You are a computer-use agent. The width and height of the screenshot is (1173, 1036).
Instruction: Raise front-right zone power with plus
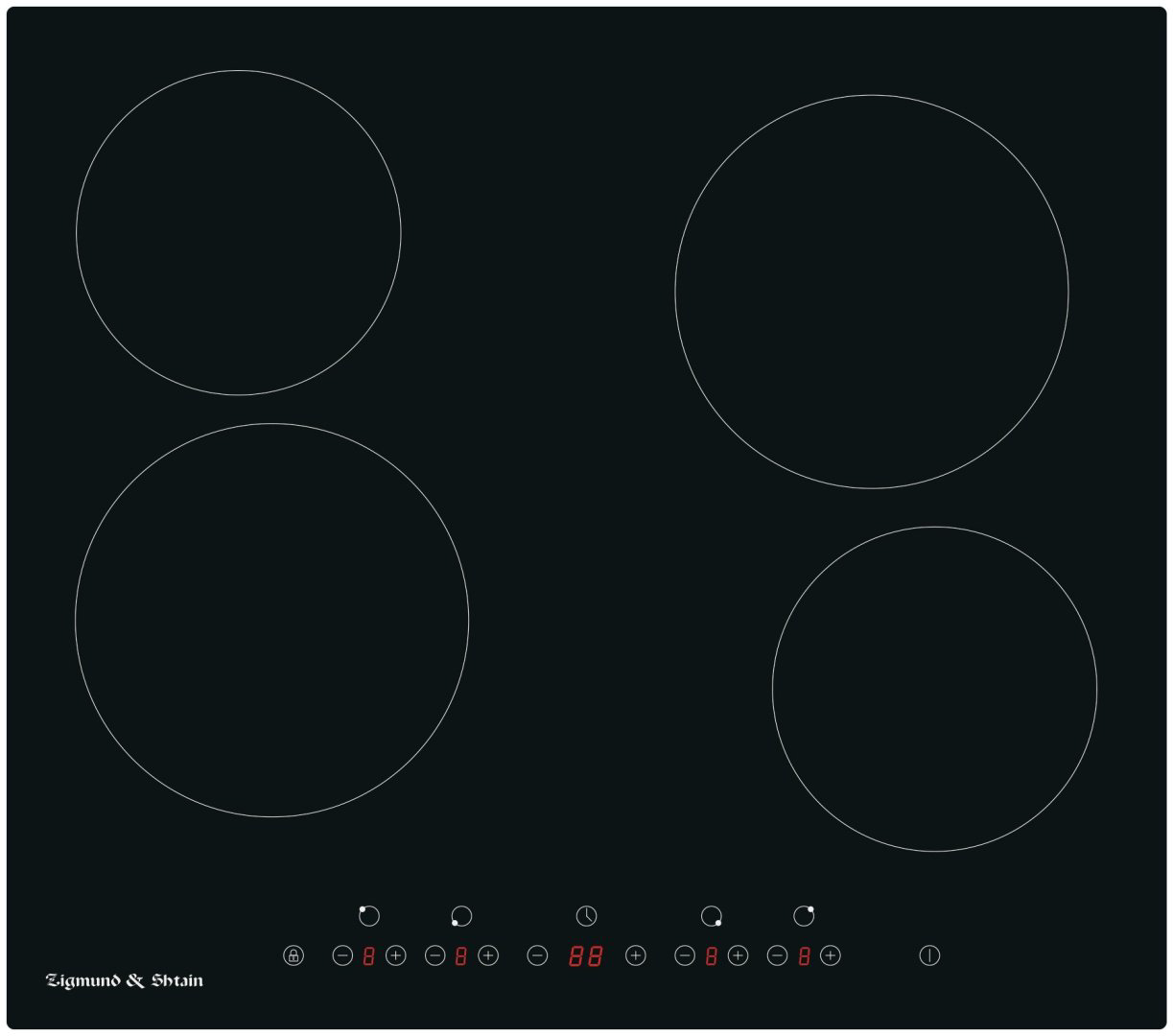click(738, 955)
